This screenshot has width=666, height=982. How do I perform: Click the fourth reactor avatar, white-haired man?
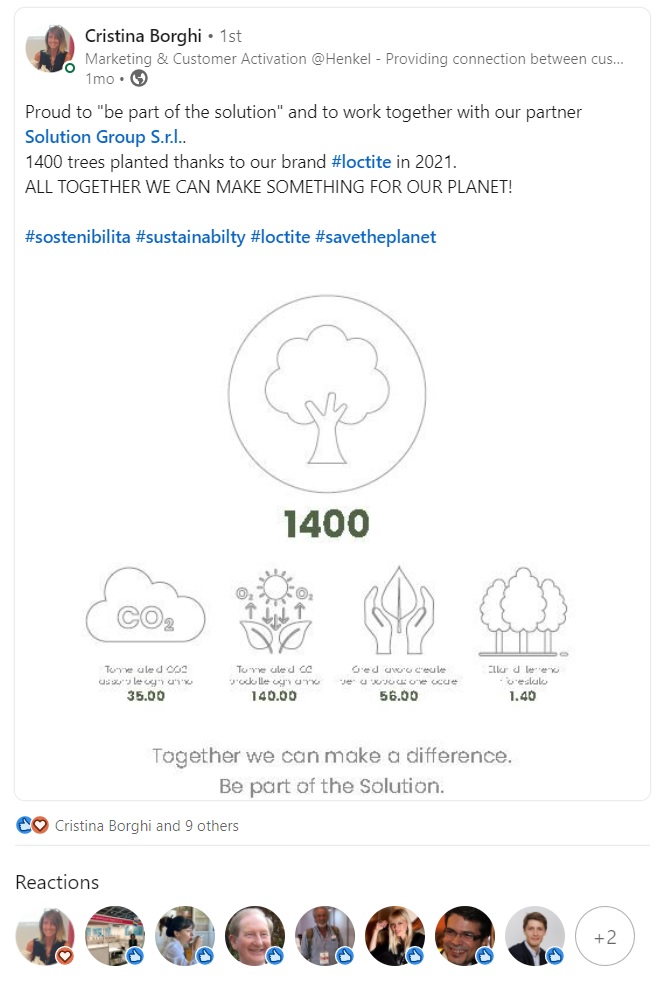255,936
